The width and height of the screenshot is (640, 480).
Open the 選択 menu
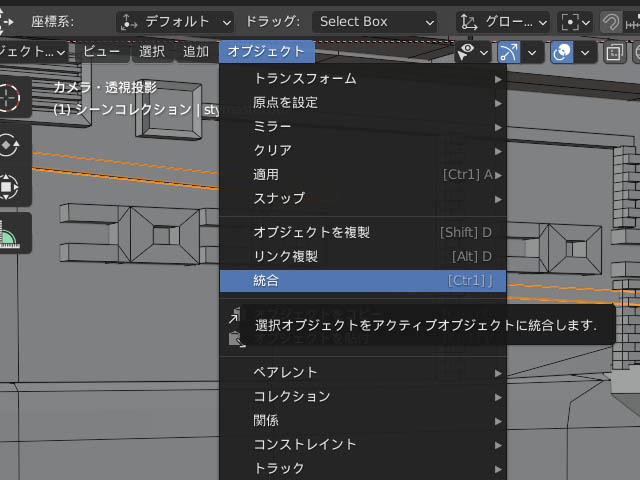(152, 52)
